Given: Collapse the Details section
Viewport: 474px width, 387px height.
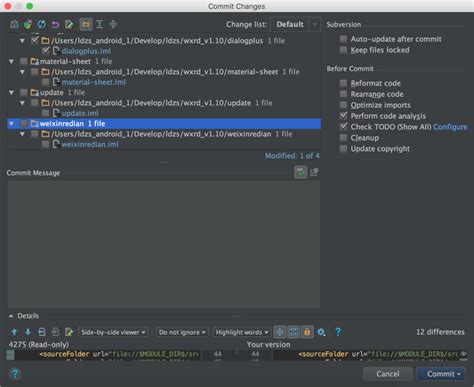Looking at the screenshot, I should pos(11,316).
